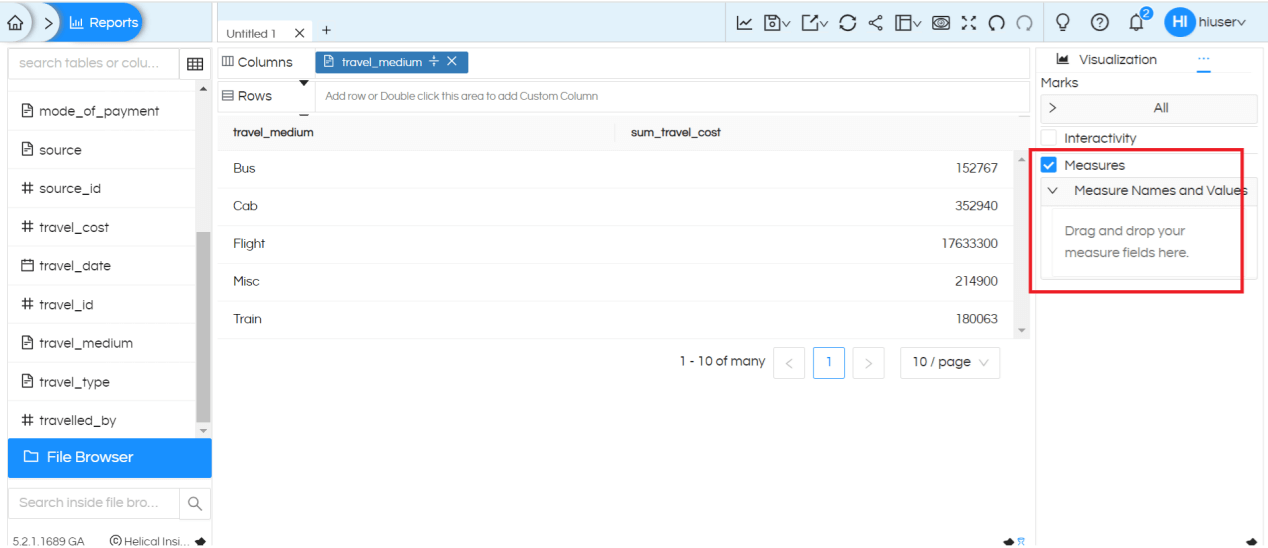1268x548 pixels.
Task: Select the source field
Action: pyautogui.click(x=60, y=150)
